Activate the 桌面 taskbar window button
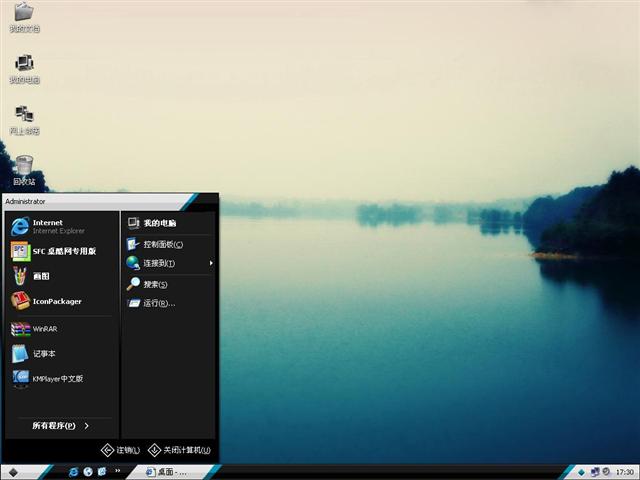The image size is (640, 480). click(x=171, y=472)
